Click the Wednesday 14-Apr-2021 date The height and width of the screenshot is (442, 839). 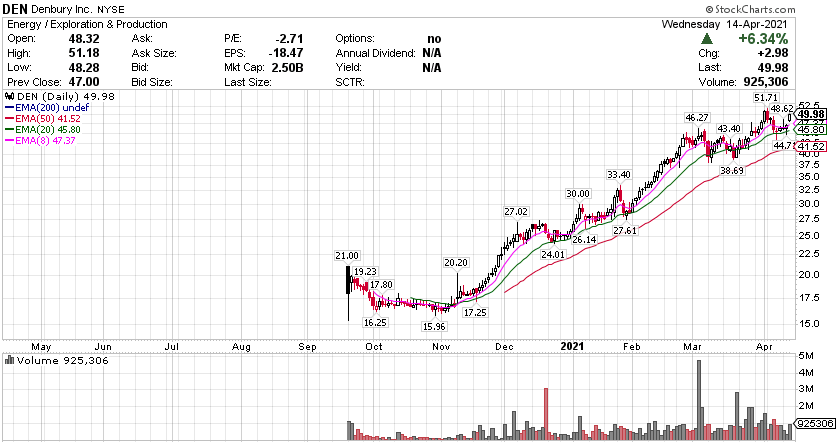click(724, 24)
